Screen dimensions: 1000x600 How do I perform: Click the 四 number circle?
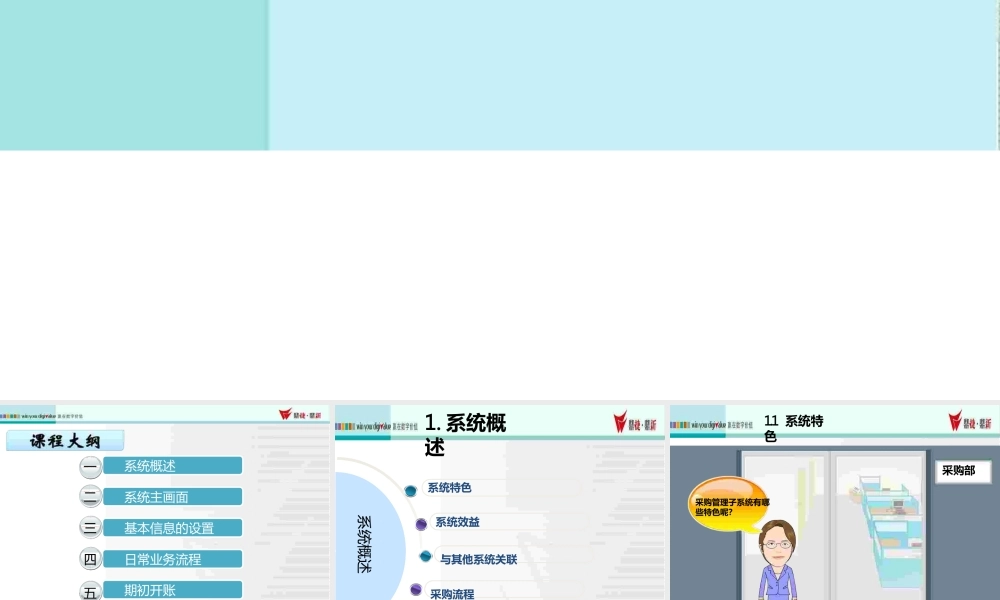coord(91,559)
